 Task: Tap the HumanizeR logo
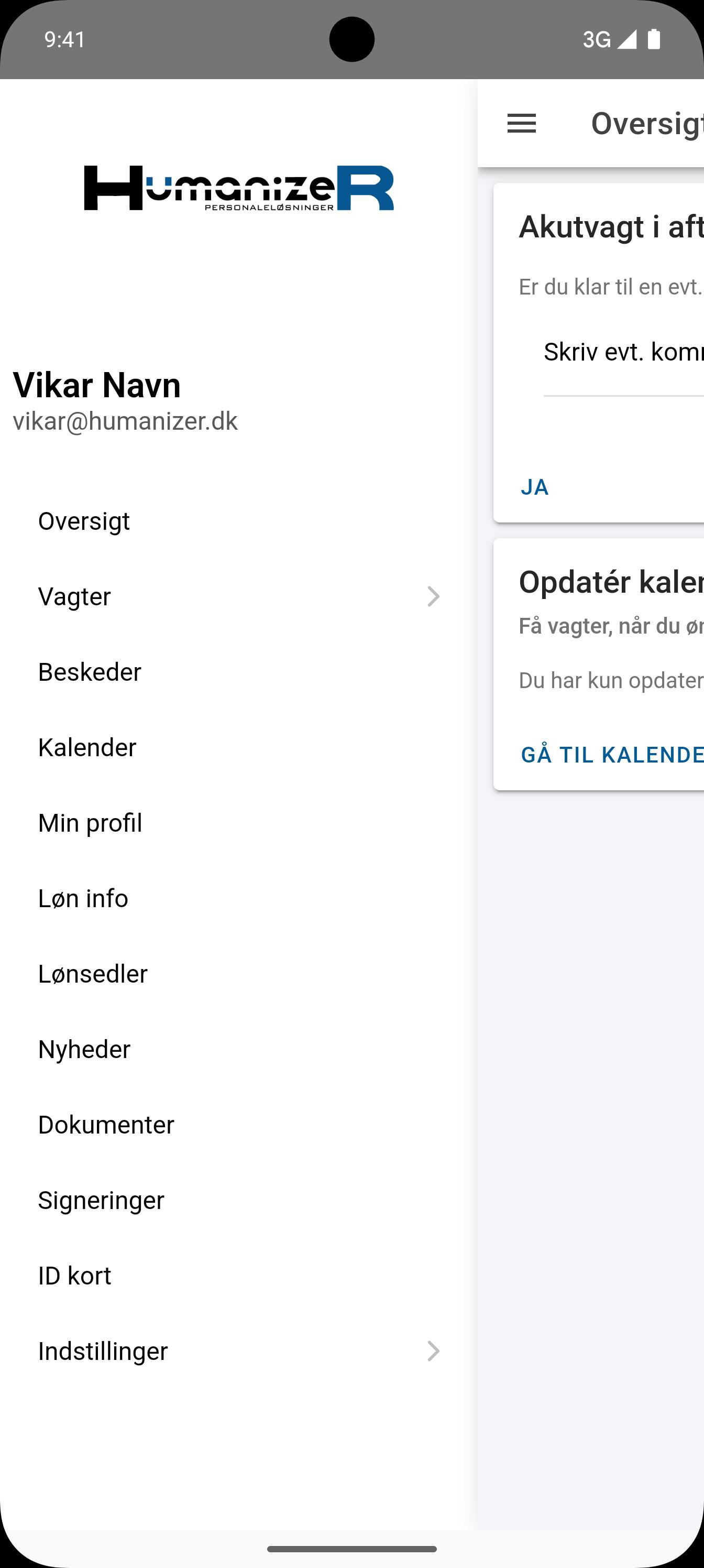(239, 188)
